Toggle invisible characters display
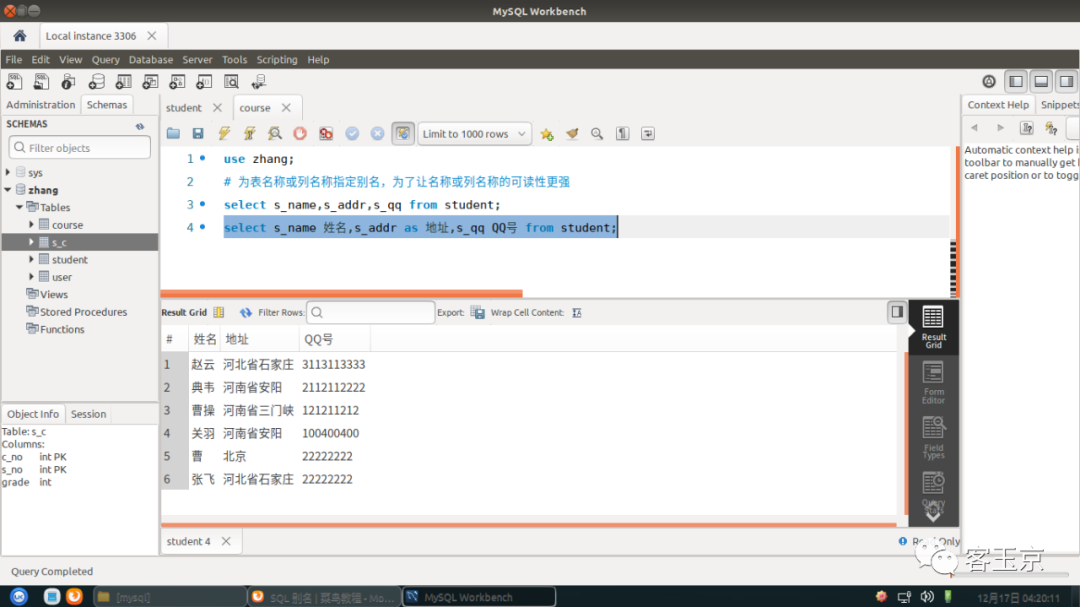This screenshot has width=1080, height=607. pyautogui.click(x=623, y=134)
